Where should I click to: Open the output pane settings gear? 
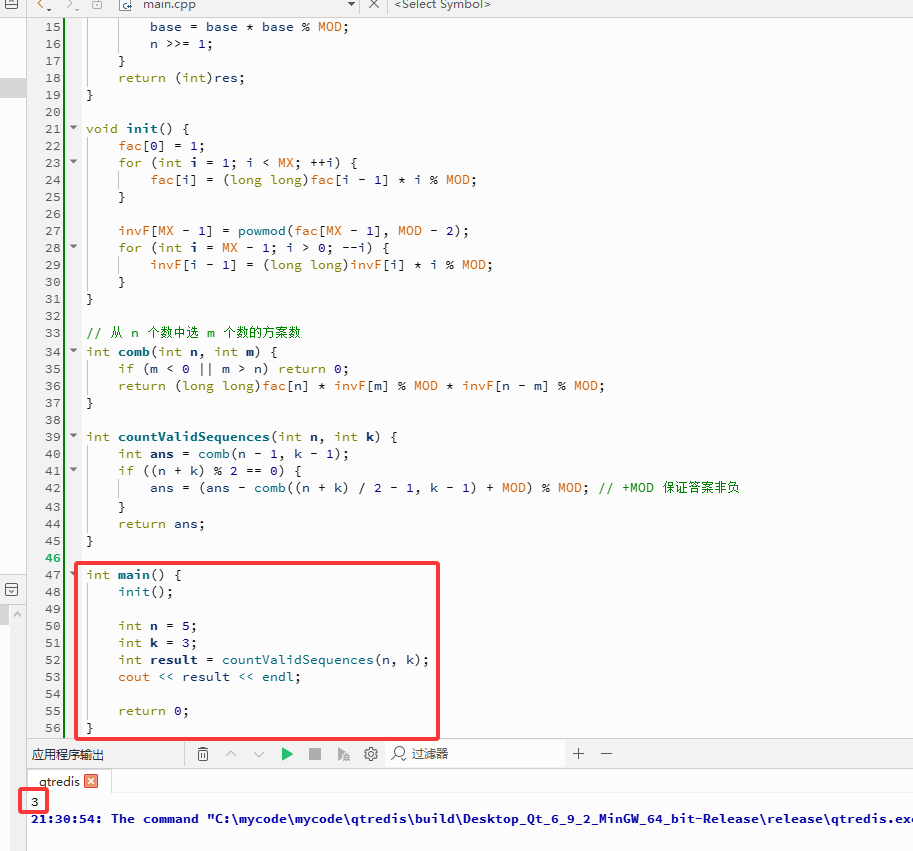371,754
